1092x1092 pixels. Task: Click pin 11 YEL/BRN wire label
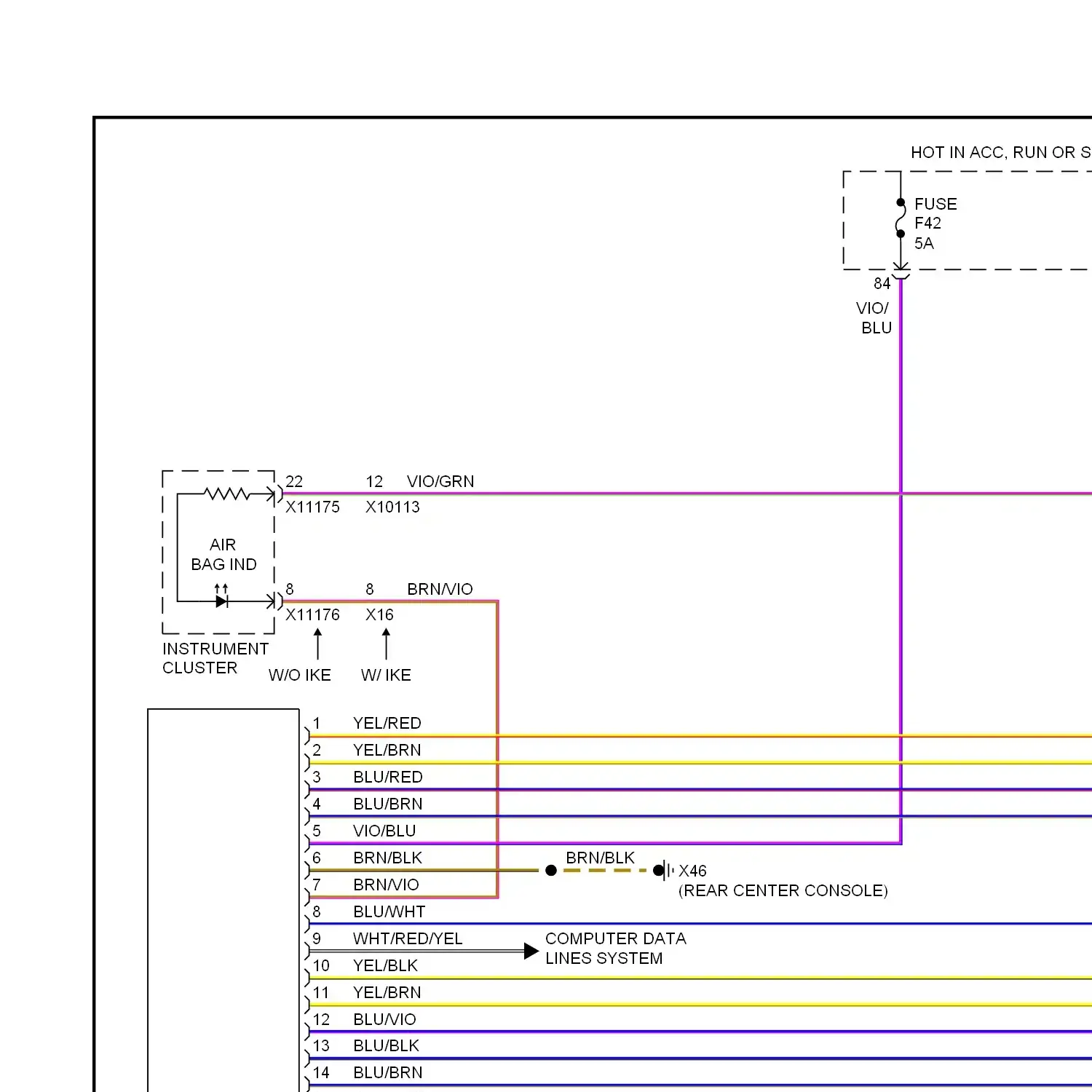(387, 993)
